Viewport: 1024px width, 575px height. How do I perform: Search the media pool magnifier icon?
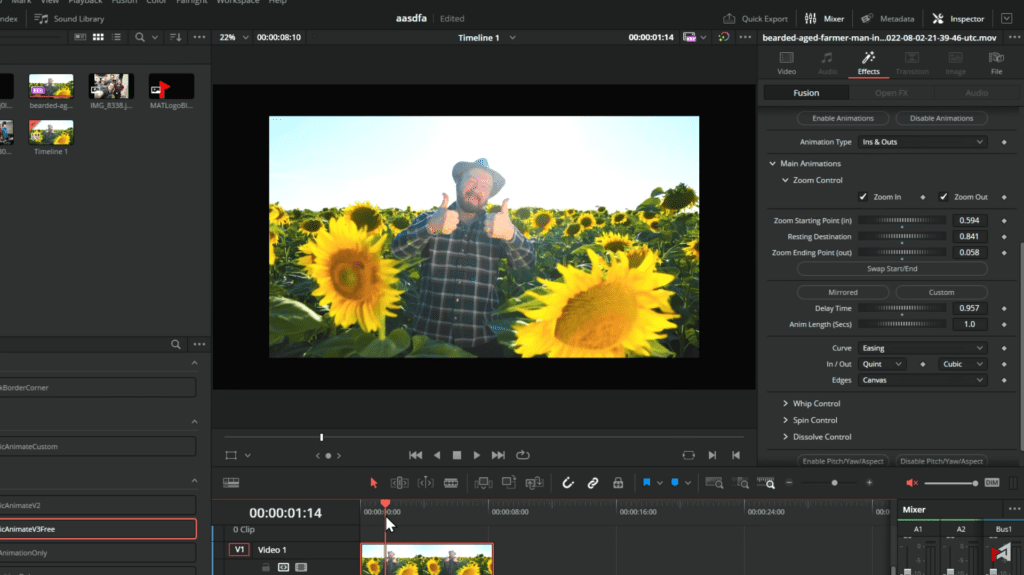click(140, 37)
